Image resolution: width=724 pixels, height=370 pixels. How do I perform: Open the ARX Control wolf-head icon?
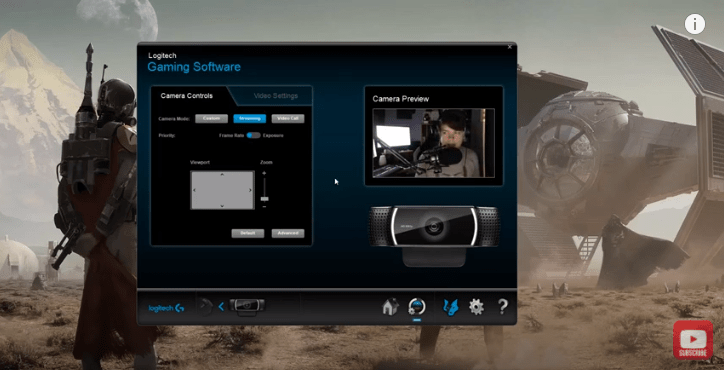pyautogui.click(x=451, y=306)
